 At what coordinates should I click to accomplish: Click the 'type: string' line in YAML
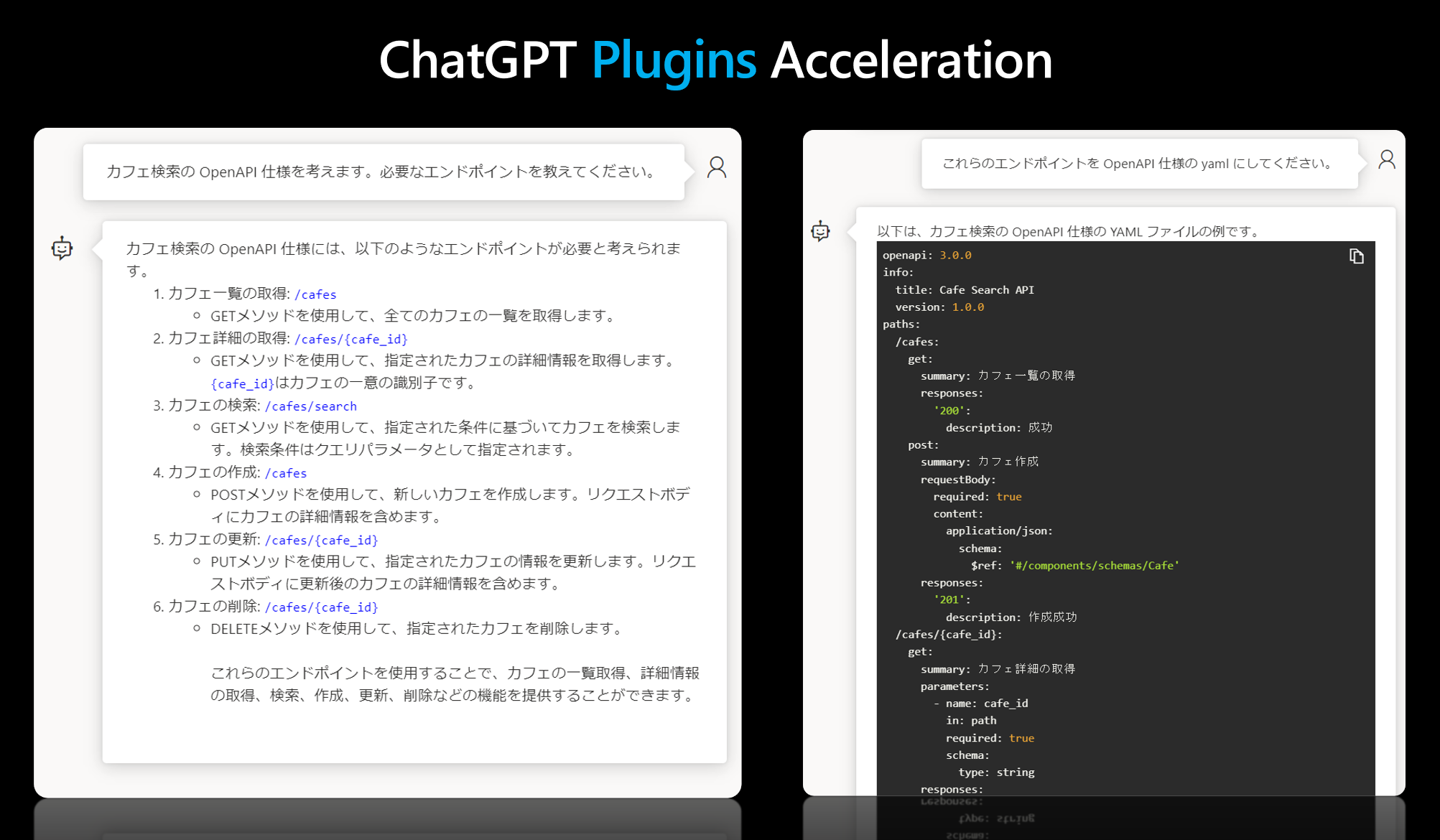996,773
